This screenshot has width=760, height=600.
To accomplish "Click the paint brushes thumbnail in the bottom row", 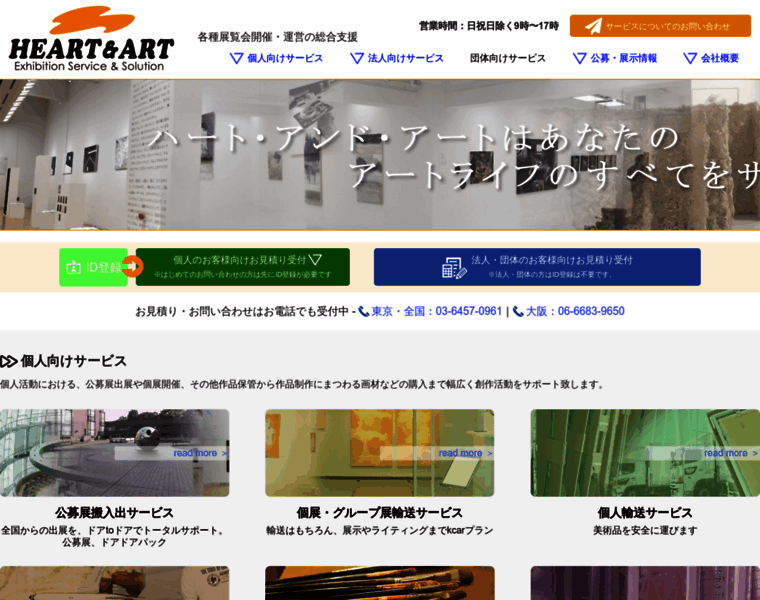I will coord(380,583).
